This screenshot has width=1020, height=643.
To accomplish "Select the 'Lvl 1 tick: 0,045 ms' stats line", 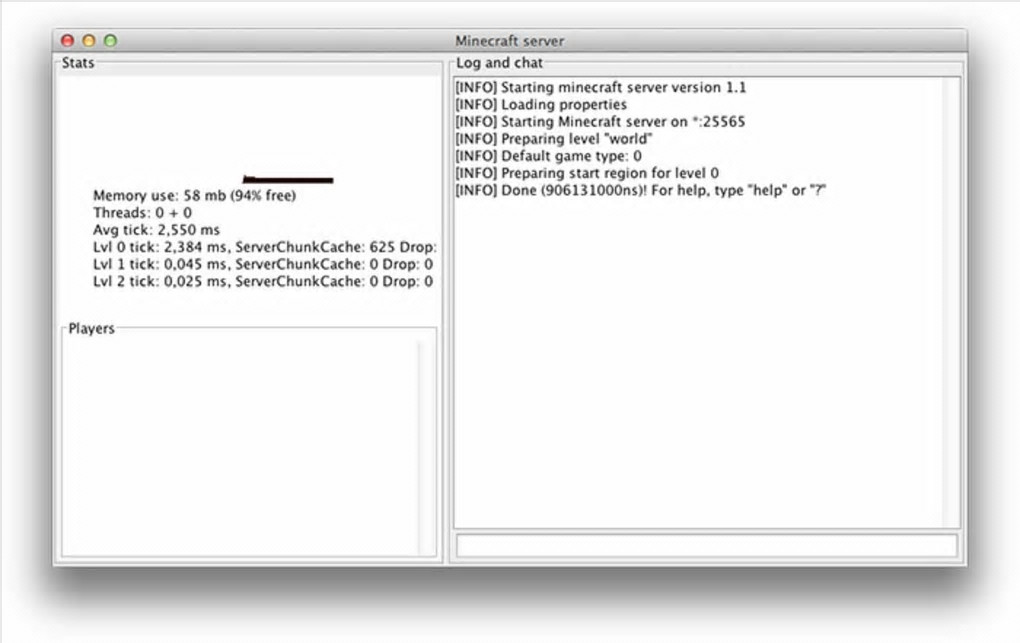I will coord(263,264).
